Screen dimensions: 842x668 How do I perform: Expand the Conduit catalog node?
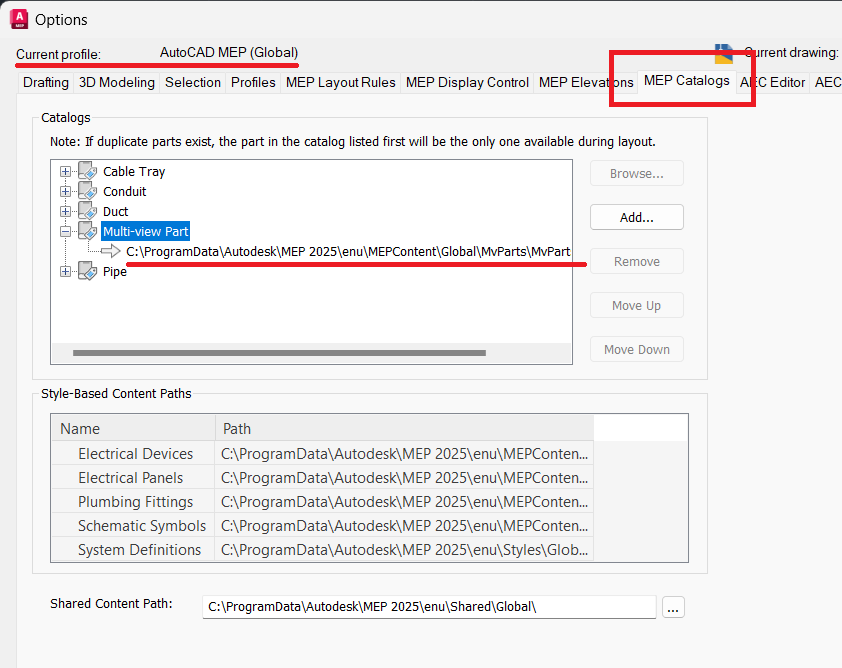pos(65,191)
